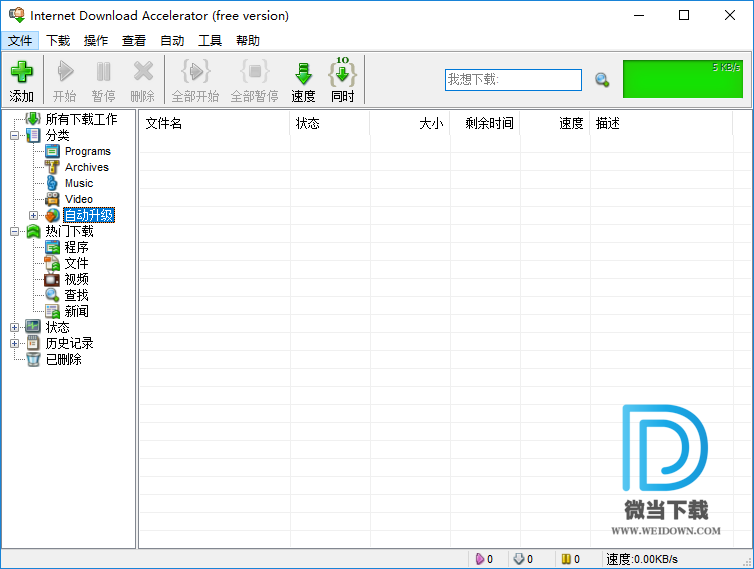Click the 全部暂停 toolbar icon
This screenshot has width=754, height=569.
coord(255,71)
